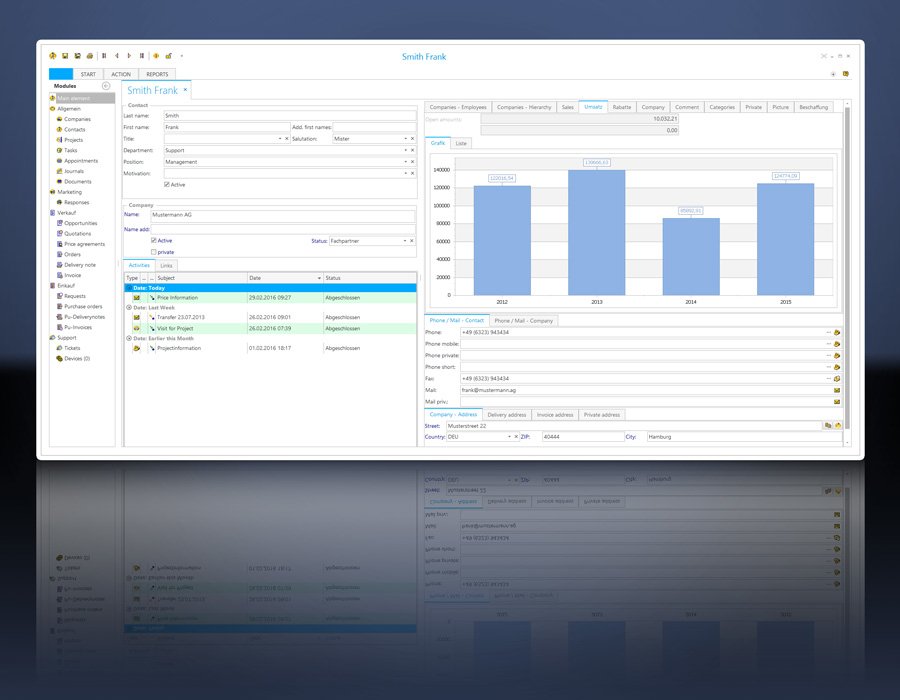
Task: Open the Title dropdown
Action: click(280, 138)
